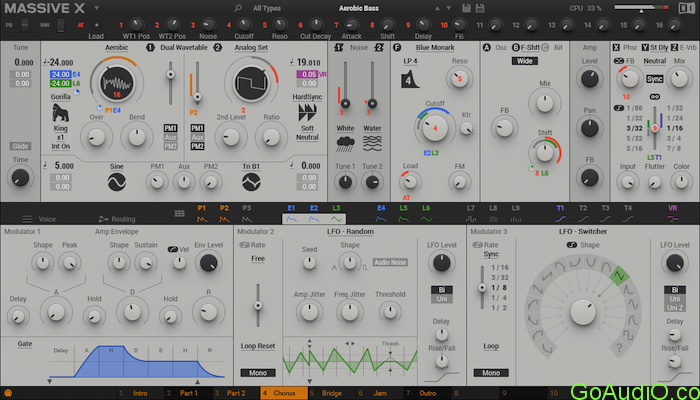
Task: Open LFO - Random modulator type menu
Action: pos(350,231)
